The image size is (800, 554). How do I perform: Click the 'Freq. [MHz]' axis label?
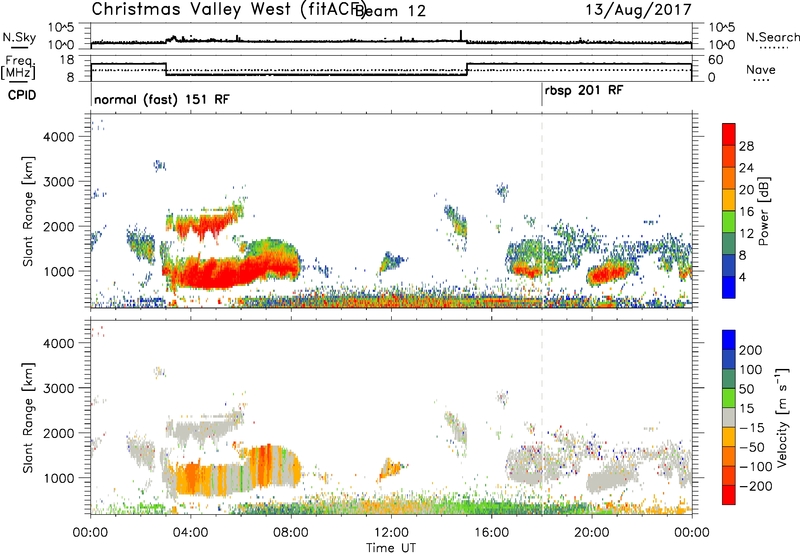coord(18,67)
